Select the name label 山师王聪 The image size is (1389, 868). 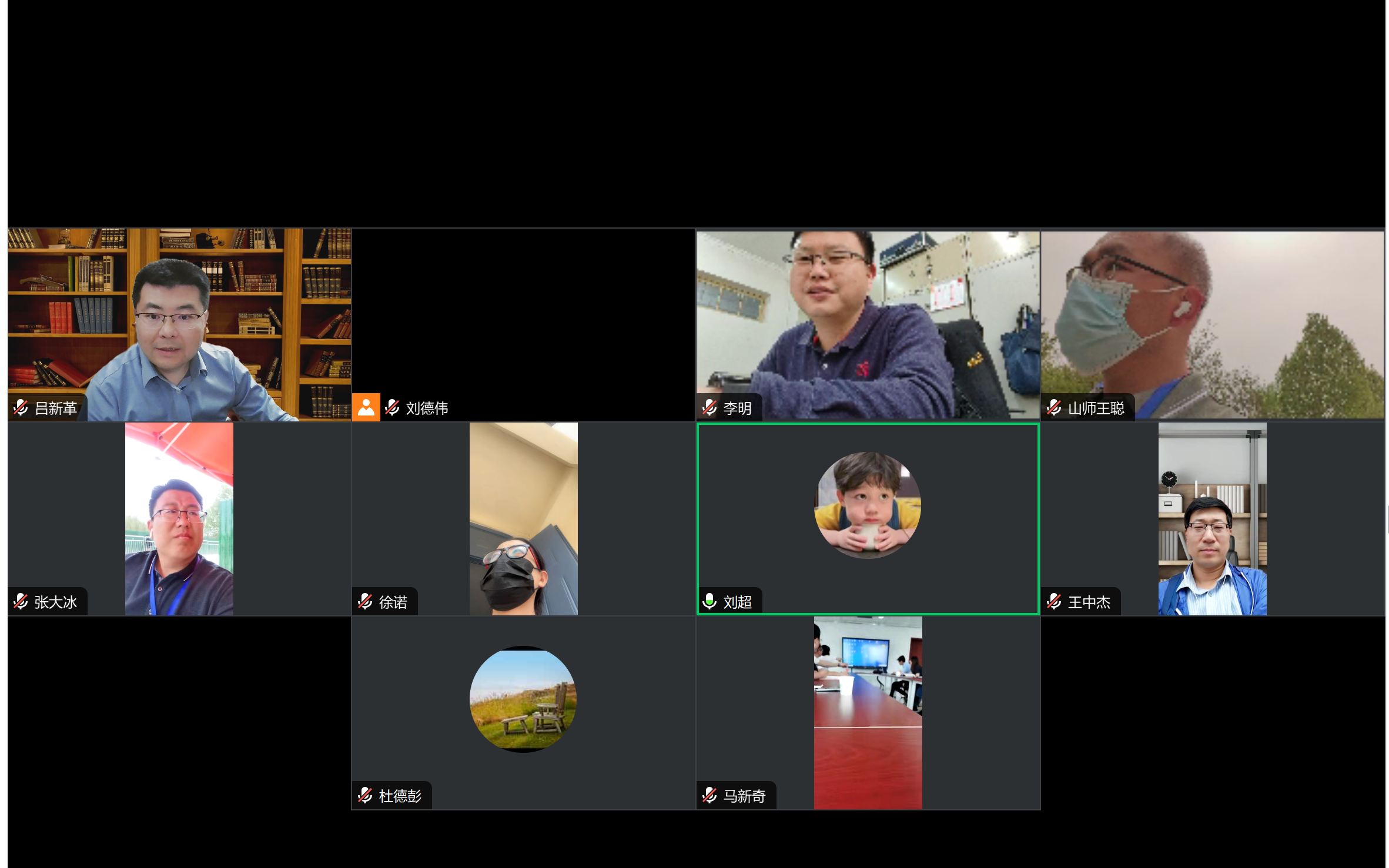pyautogui.click(x=1096, y=408)
